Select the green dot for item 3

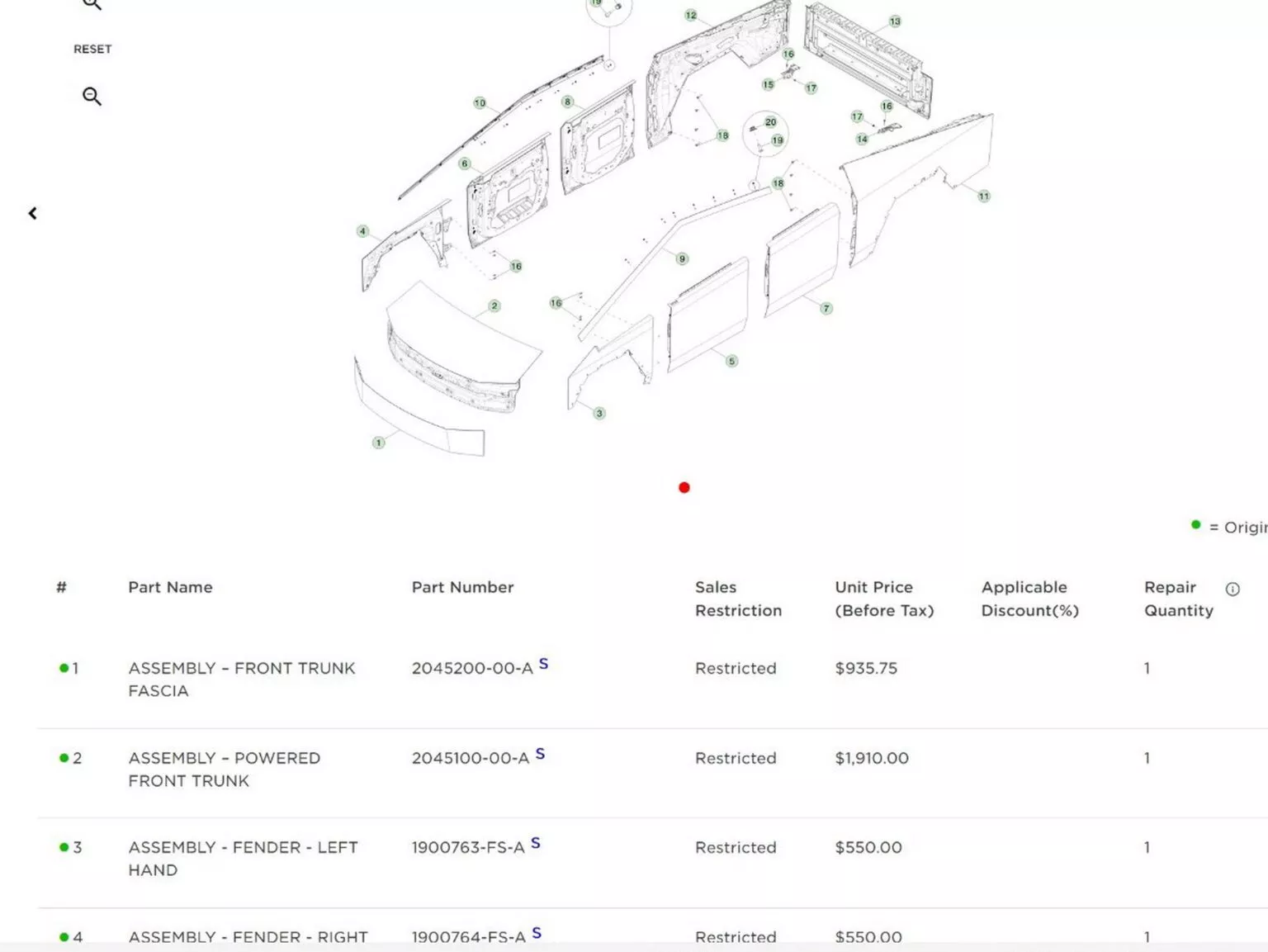pyautogui.click(x=64, y=847)
